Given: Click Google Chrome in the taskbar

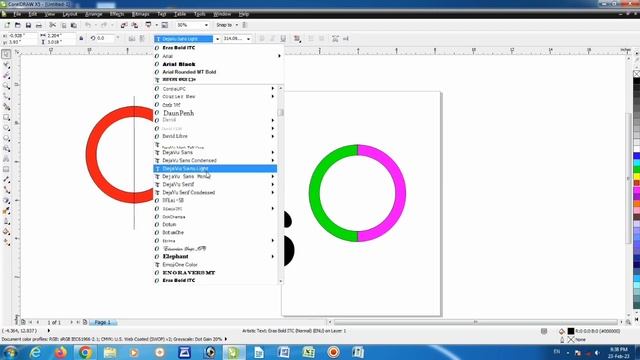Looking at the screenshot, I should (x=85, y=352).
